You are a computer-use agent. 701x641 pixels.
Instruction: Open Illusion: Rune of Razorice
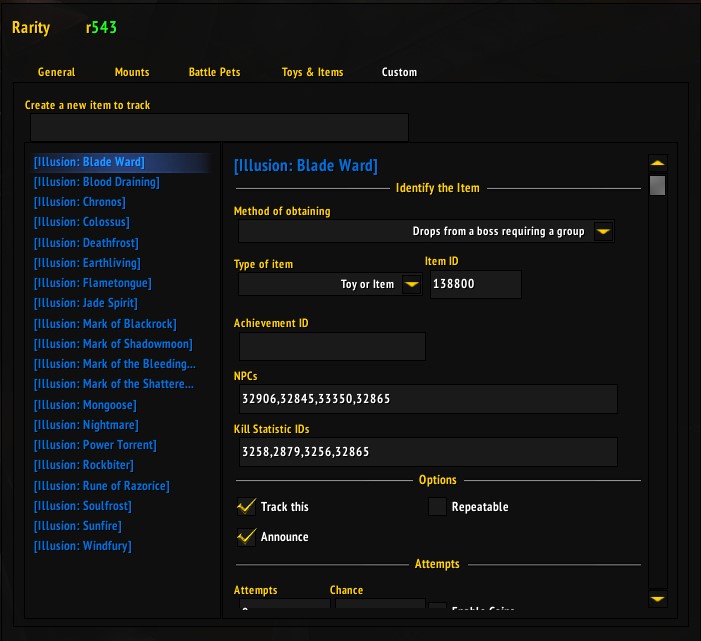coord(101,486)
